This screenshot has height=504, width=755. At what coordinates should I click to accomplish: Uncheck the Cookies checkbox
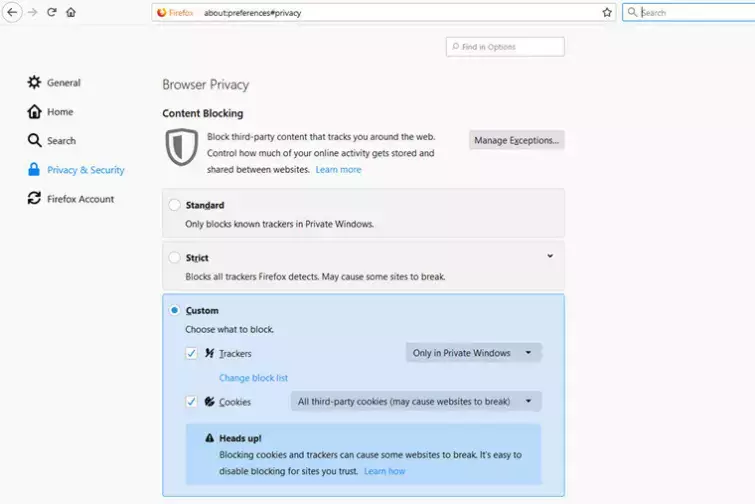click(x=191, y=402)
